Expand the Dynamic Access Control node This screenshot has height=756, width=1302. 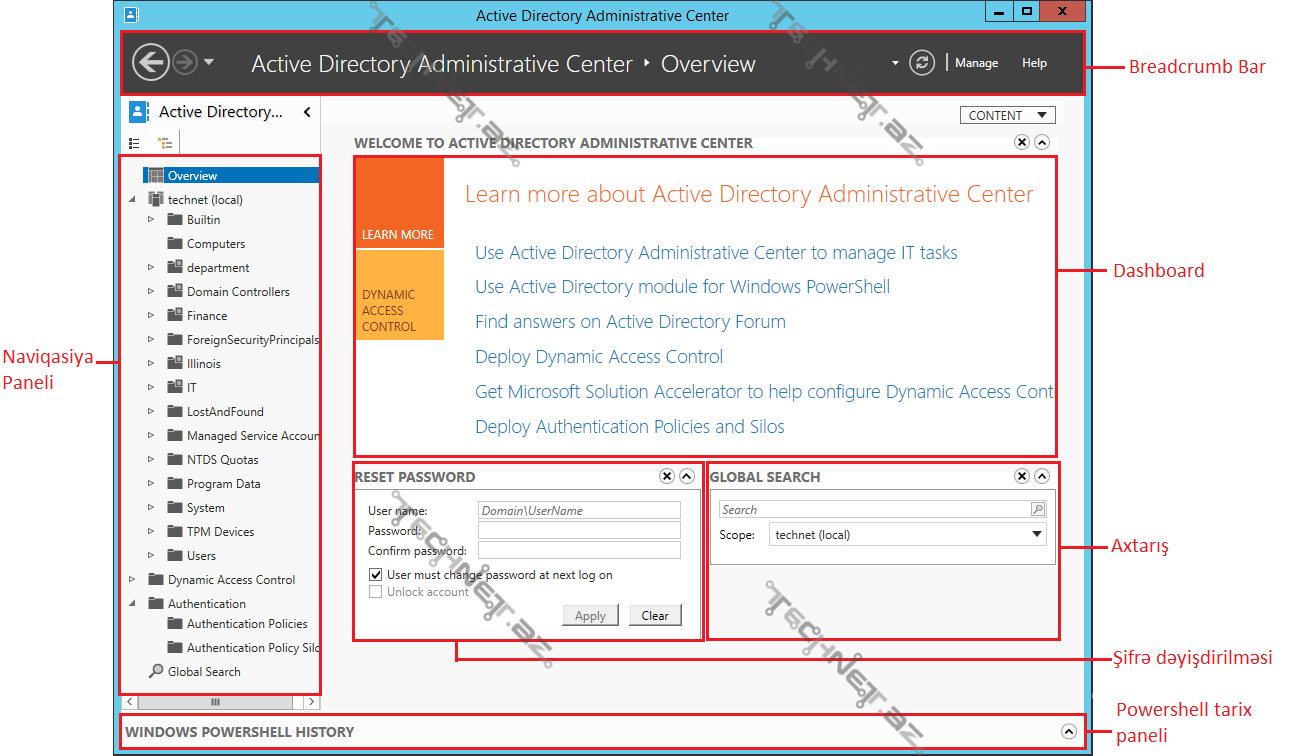pyautogui.click(x=132, y=579)
